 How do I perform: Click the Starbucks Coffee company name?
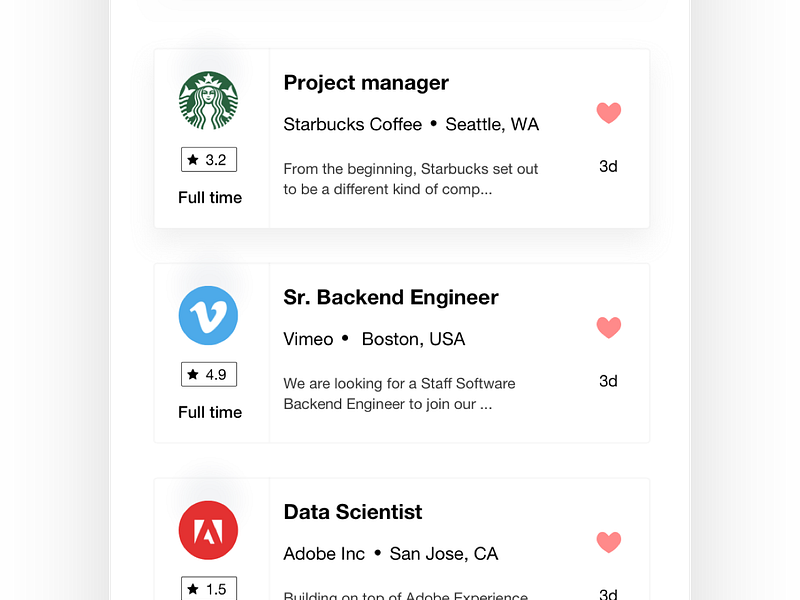351,124
